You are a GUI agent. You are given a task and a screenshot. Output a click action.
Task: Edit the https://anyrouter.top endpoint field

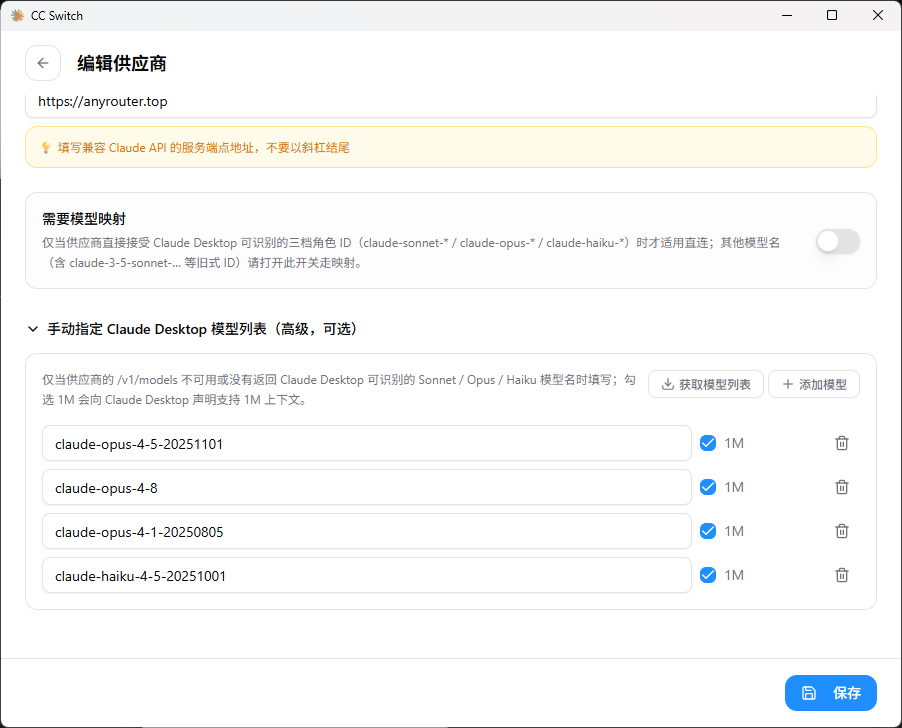(x=450, y=104)
